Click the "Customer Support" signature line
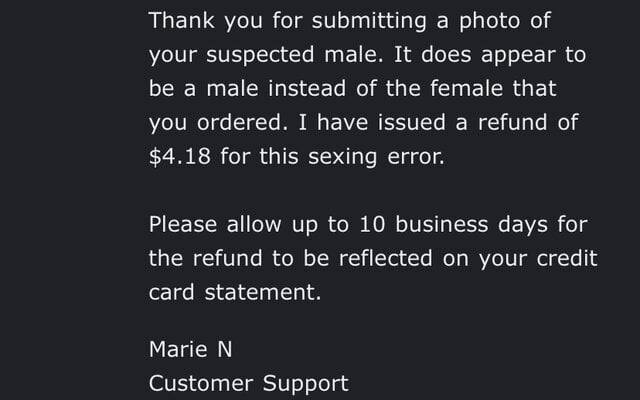The image size is (640, 400). point(249,384)
